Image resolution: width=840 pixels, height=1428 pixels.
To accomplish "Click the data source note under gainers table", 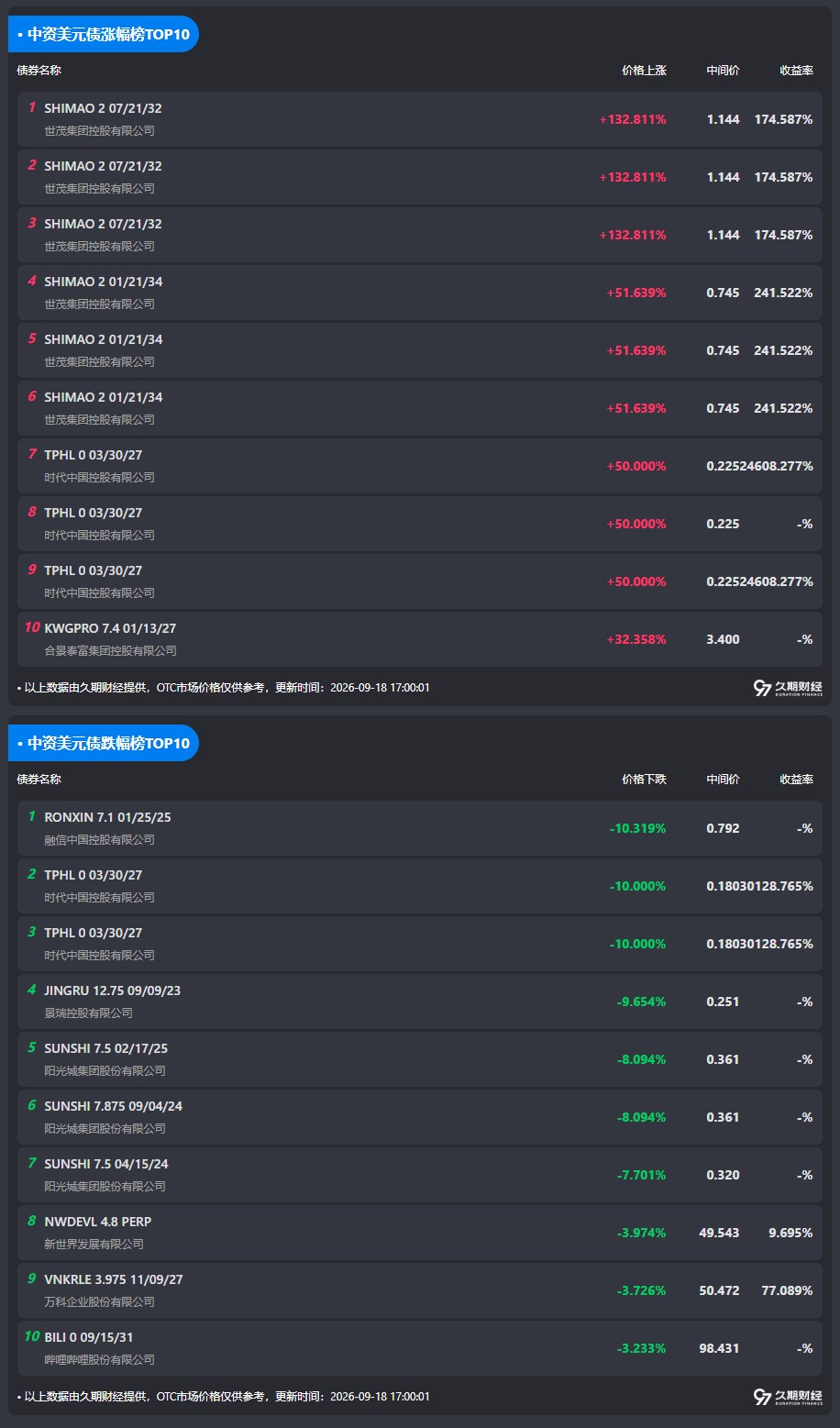I will coord(223,688).
